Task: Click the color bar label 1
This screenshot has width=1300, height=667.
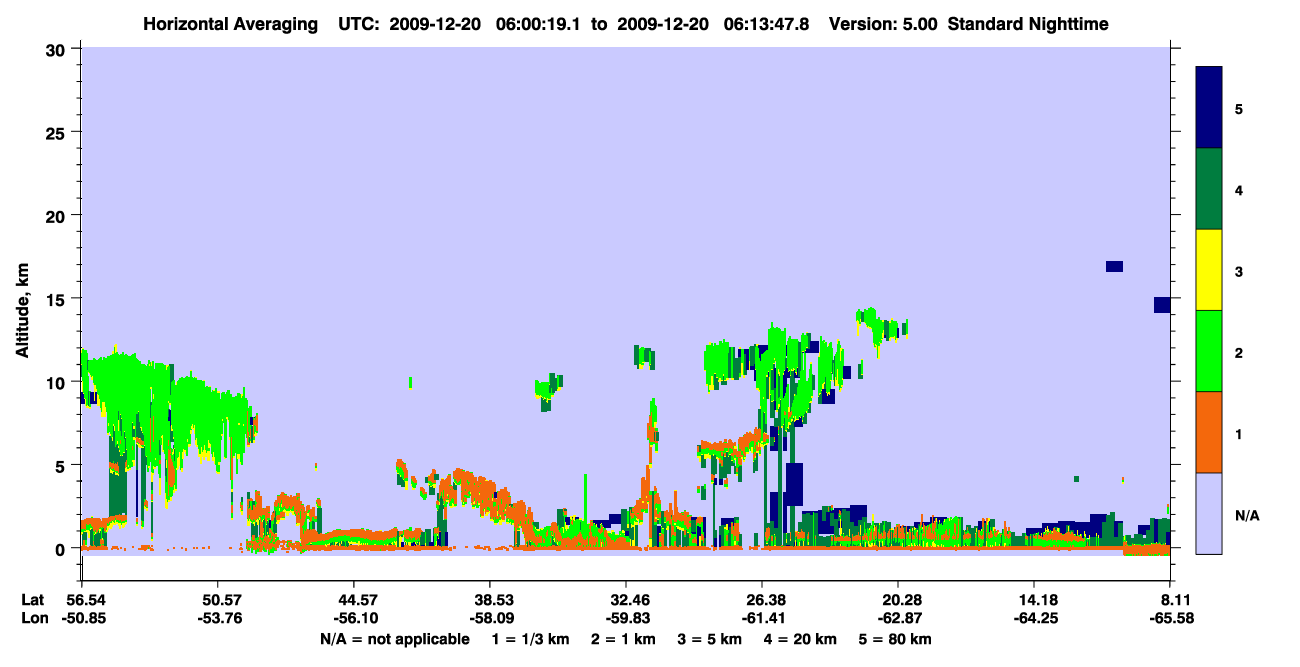Action: (1239, 433)
